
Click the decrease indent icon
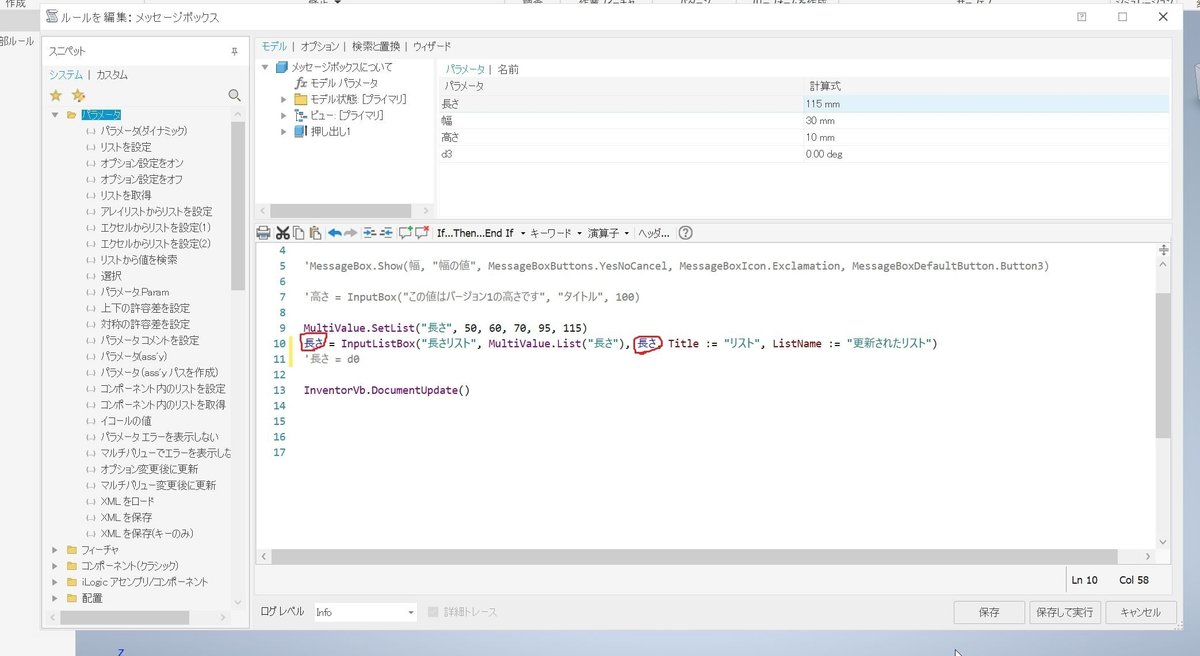click(x=386, y=233)
